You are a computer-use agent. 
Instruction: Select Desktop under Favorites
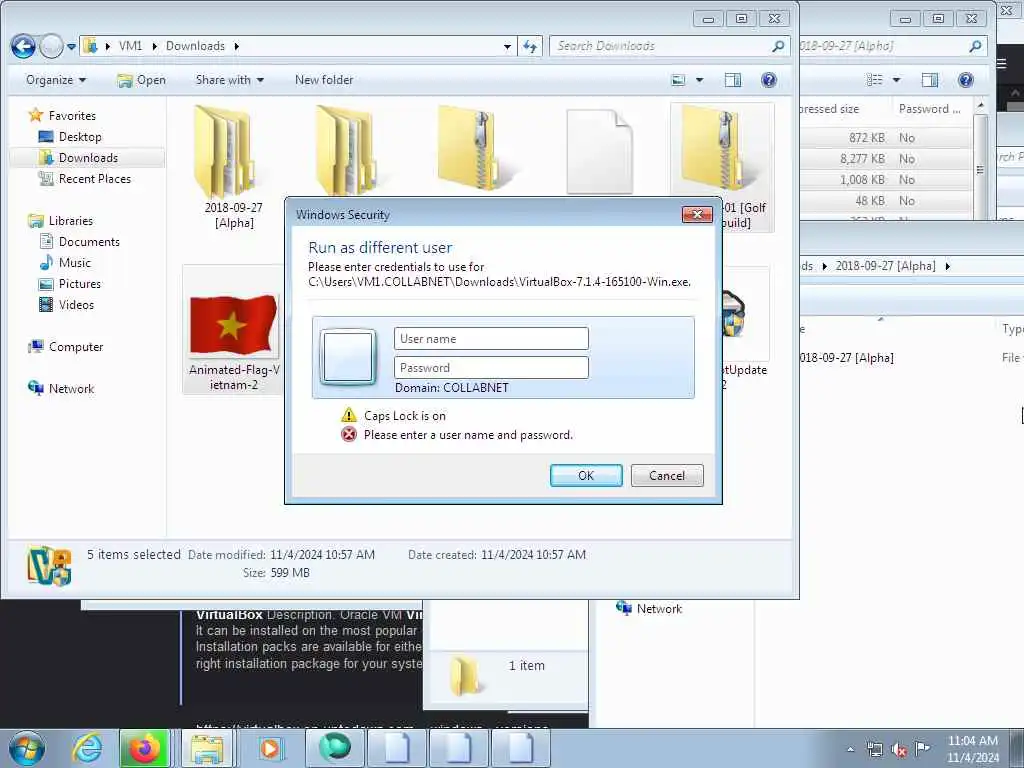coord(71,136)
